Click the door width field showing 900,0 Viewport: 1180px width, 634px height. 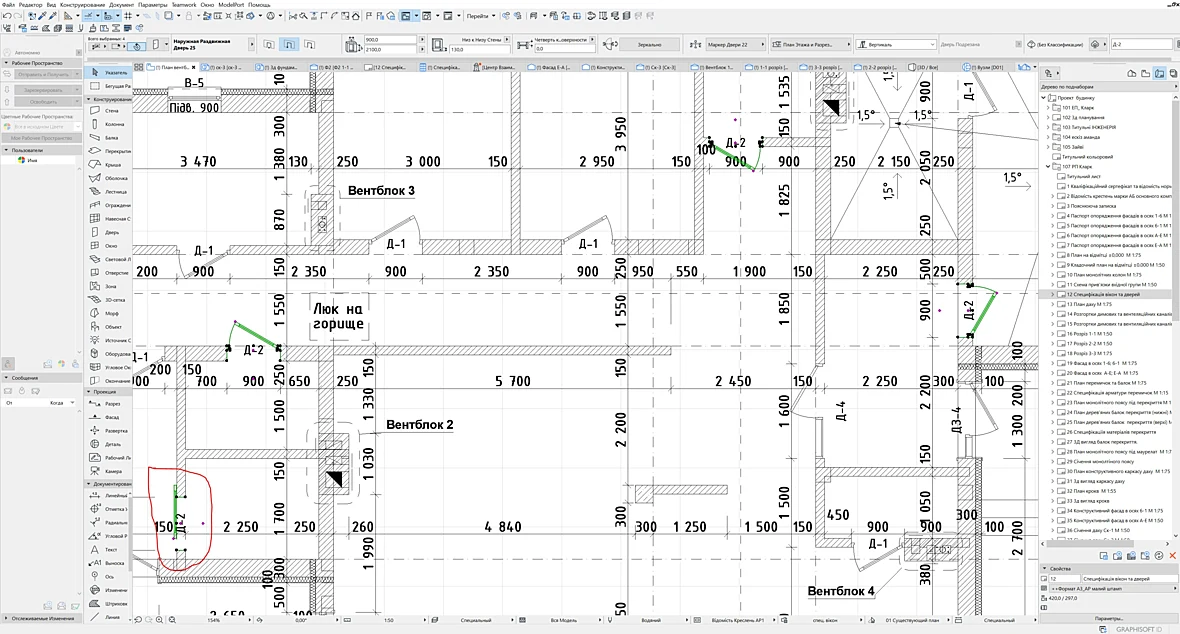(x=390, y=39)
